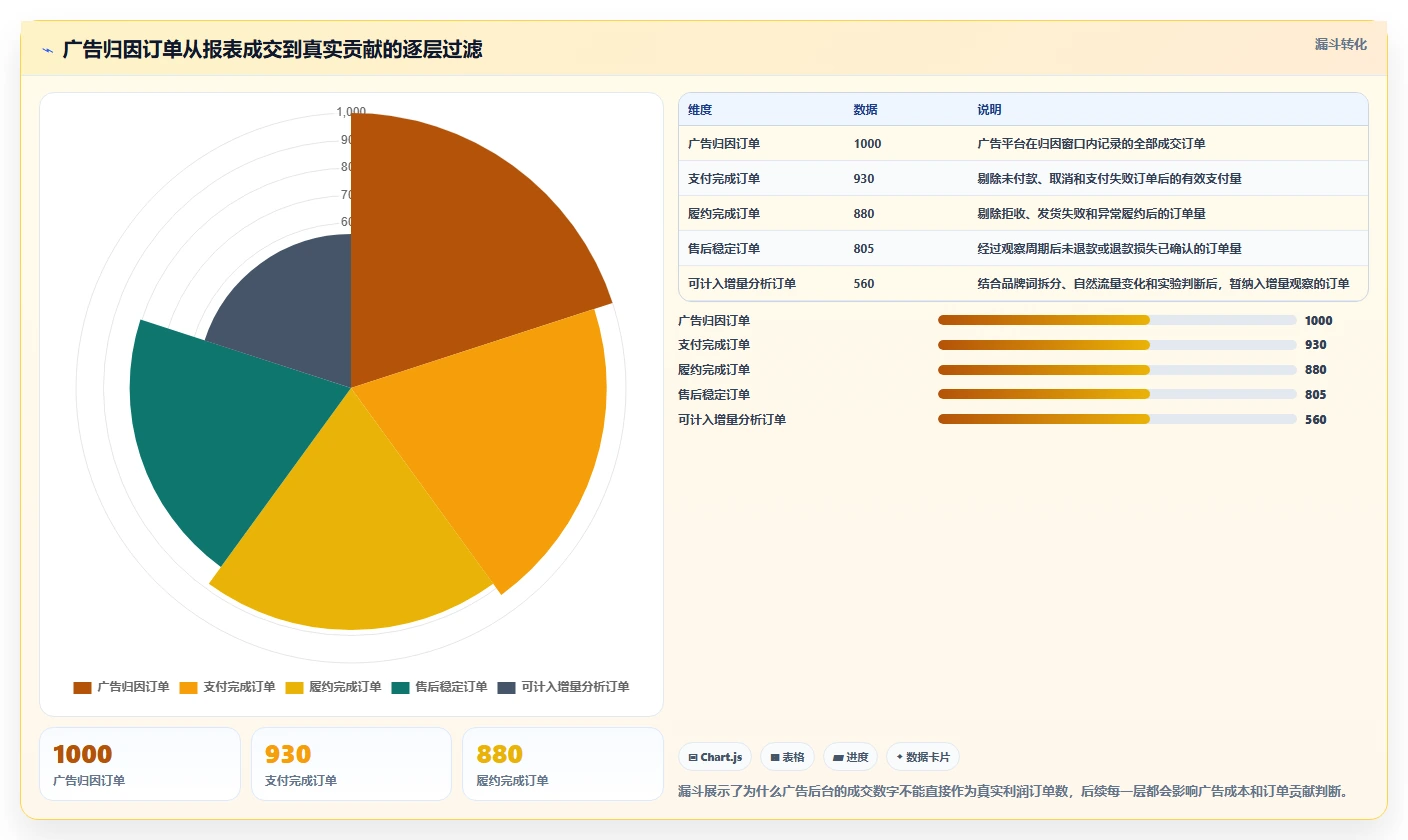
Task: Click the 维度 column header
Action: (x=700, y=110)
